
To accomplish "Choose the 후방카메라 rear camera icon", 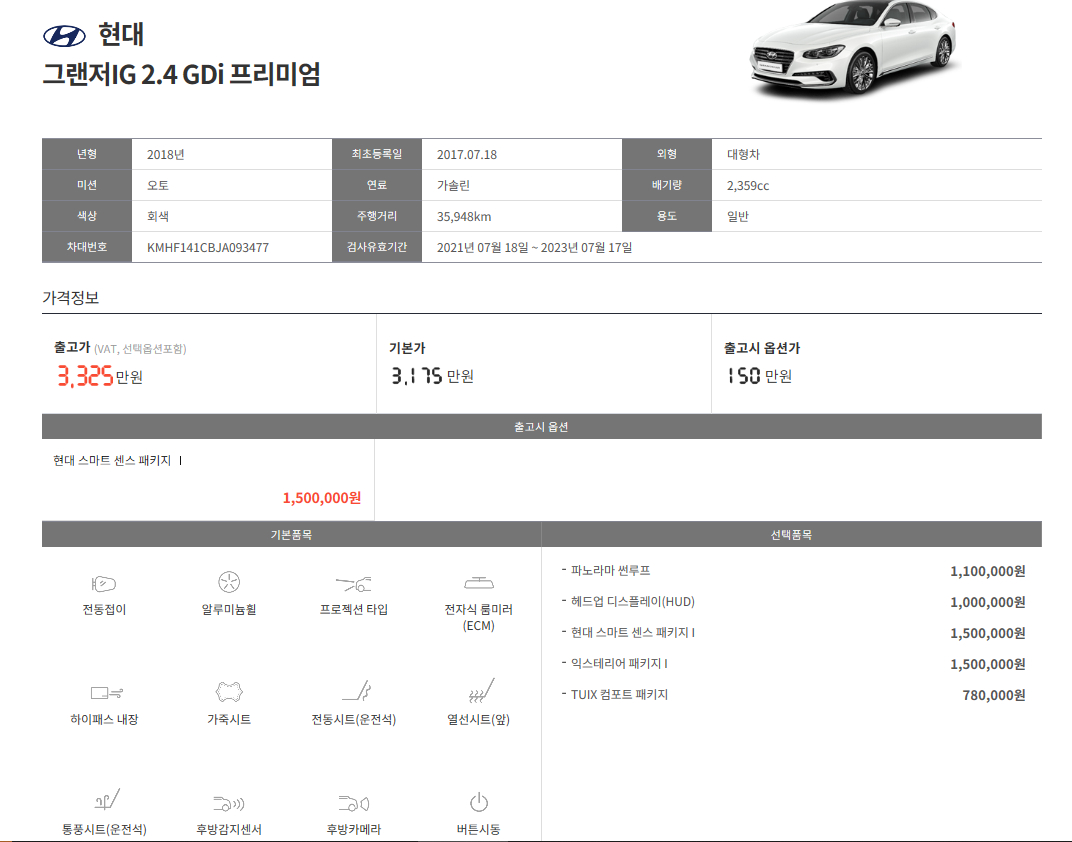I will coord(353,803).
